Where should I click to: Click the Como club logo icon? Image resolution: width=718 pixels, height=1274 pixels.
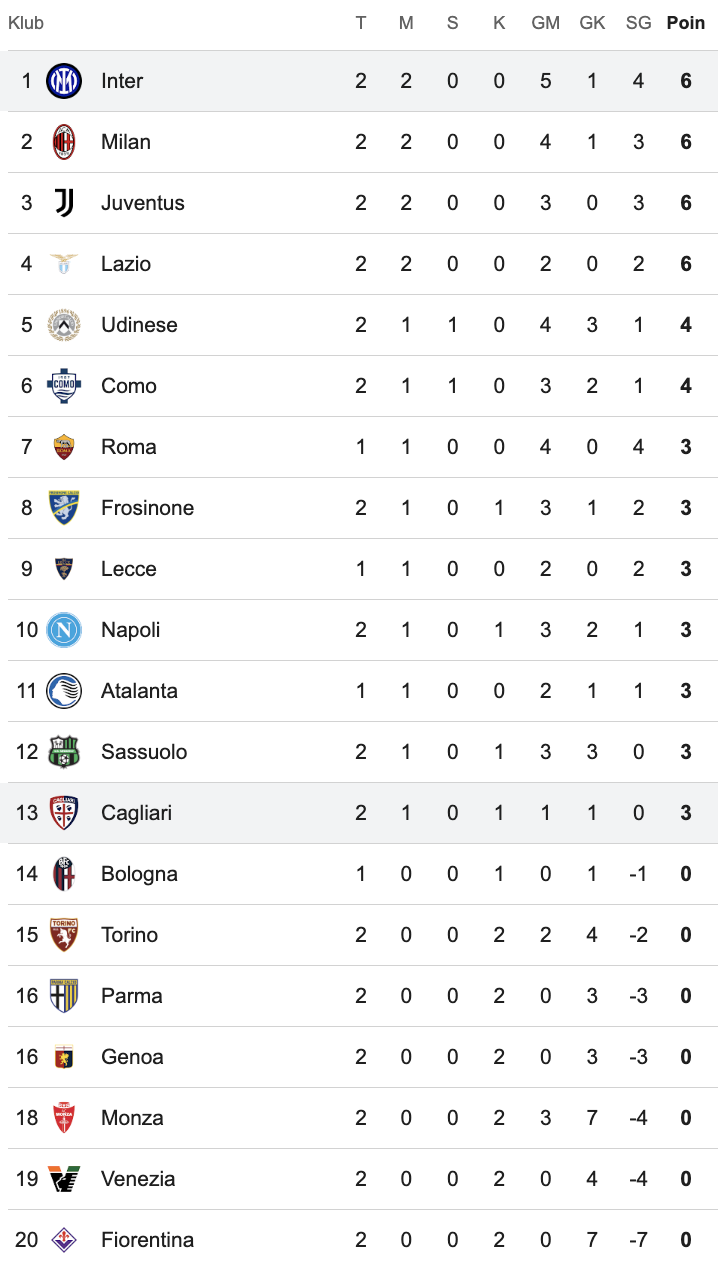pyautogui.click(x=64, y=386)
